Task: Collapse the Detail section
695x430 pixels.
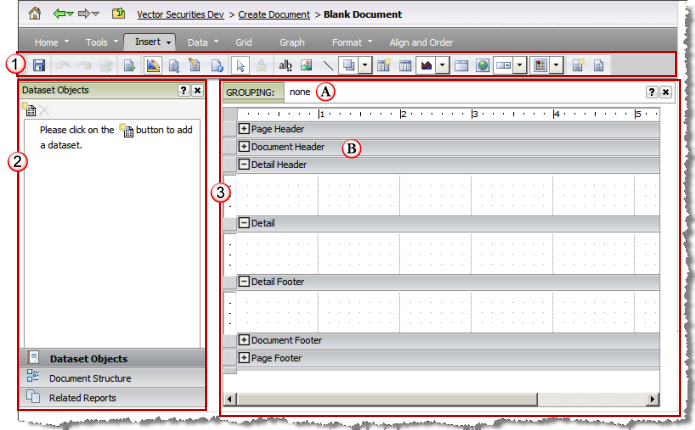Action: point(244,223)
